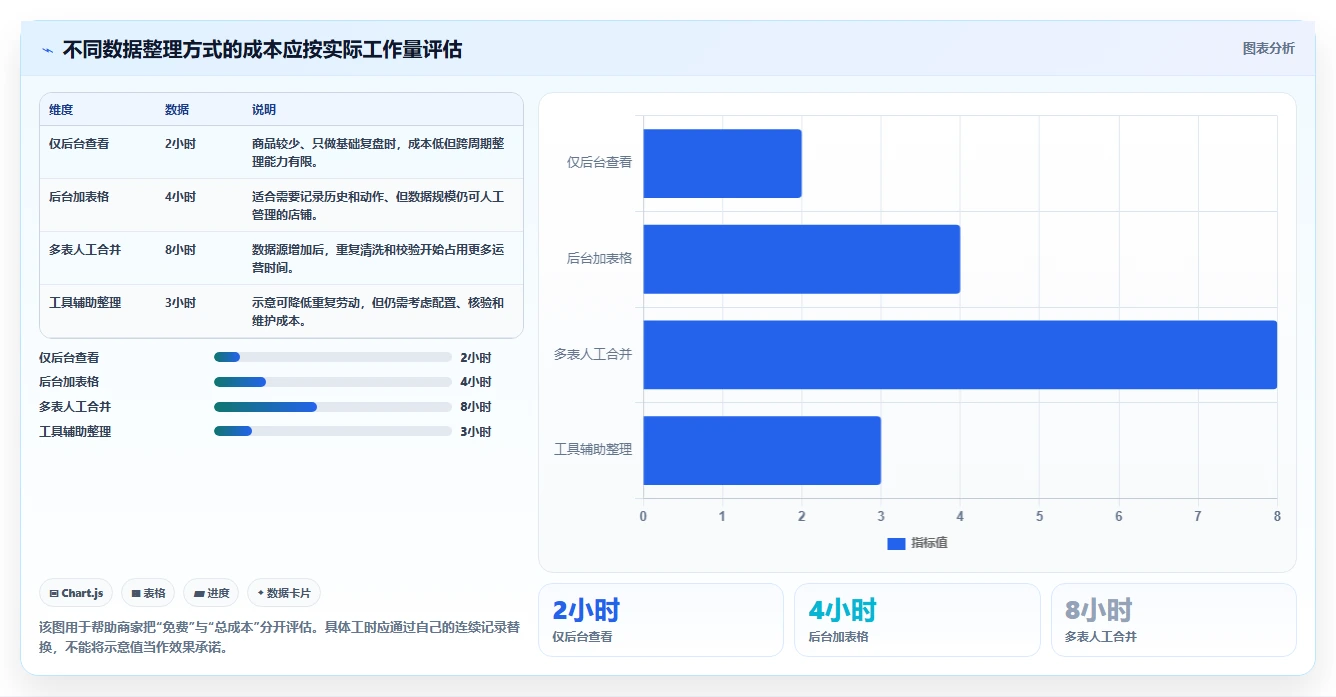Image resolution: width=1336 pixels, height=697 pixels.
Task: Click description starting 示意可降低重复劳动
Action: (378, 312)
